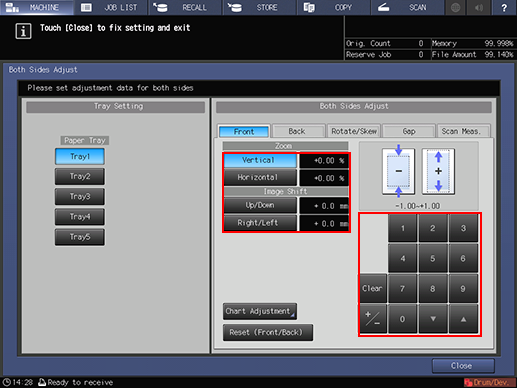This screenshot has height=388, width=517.
Task: Switch to the Back tab
Action: (298, 131)
